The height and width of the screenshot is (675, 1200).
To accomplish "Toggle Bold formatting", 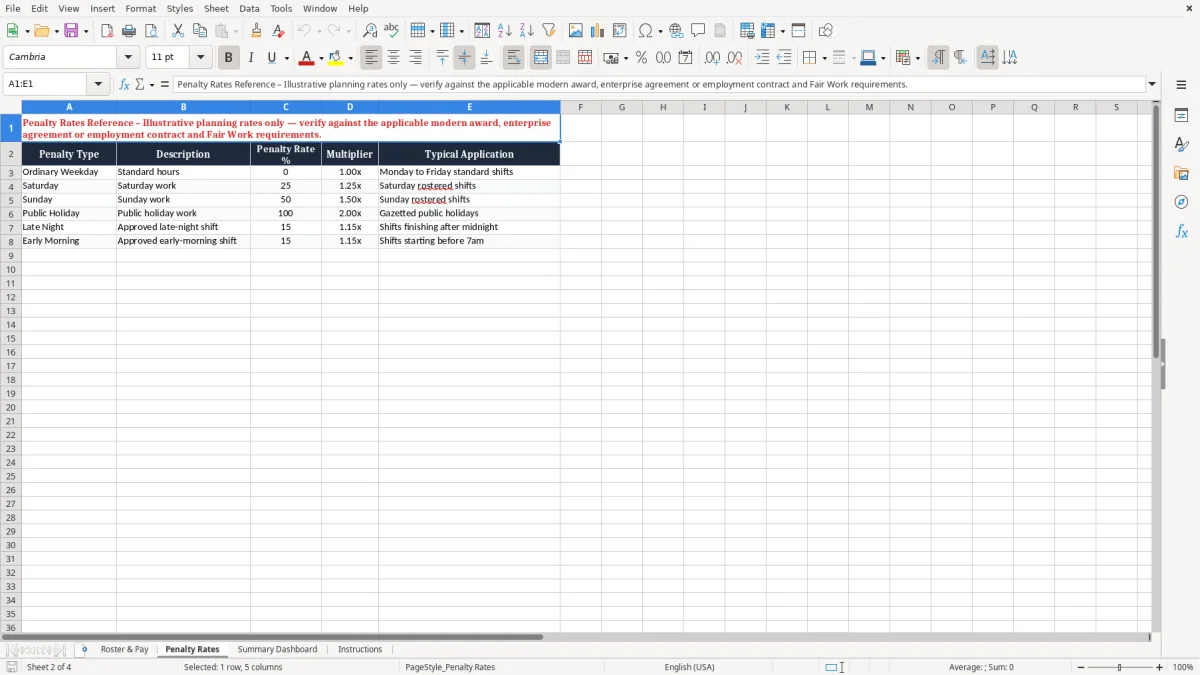I will [x=228, y=58].
